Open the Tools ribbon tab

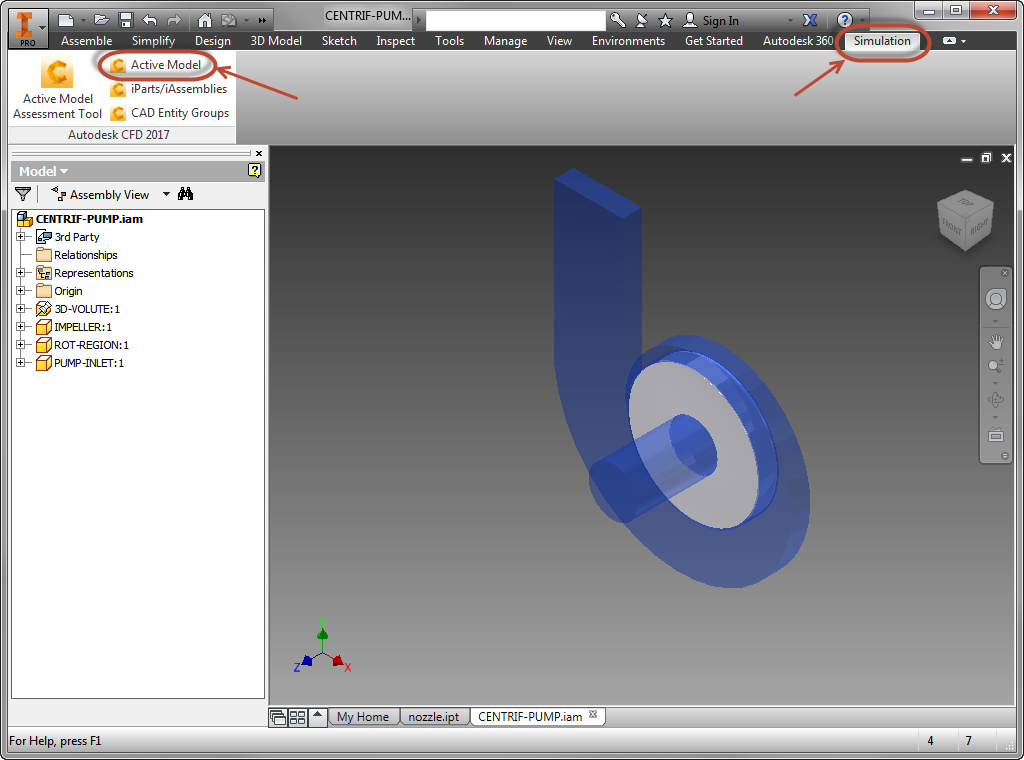(449, 40)
